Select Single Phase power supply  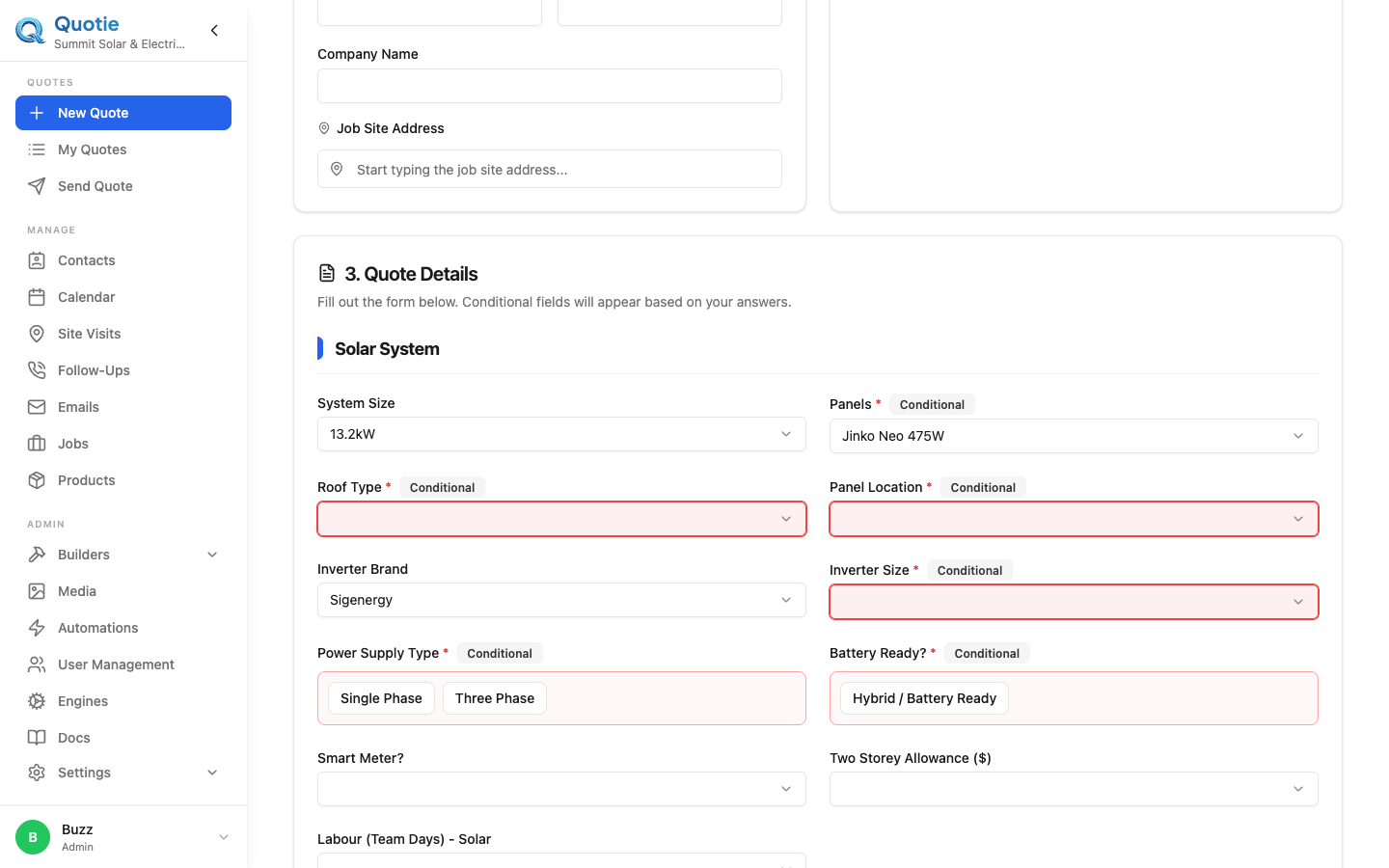click(x=381, y=698)
